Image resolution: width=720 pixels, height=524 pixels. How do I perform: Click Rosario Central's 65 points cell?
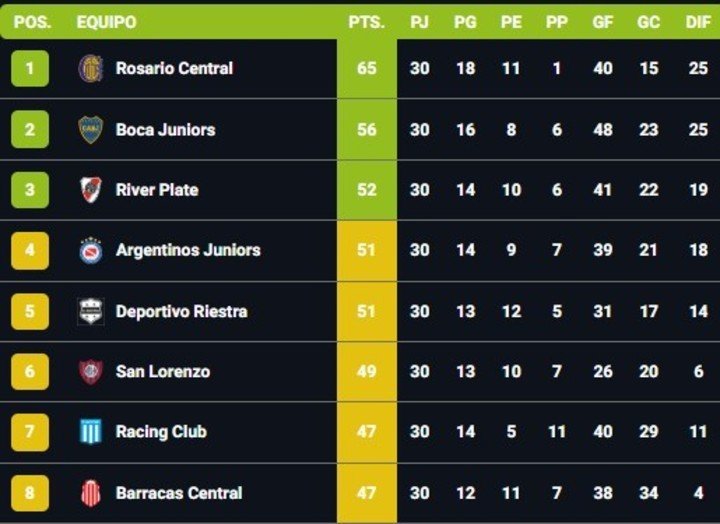pos(367,68)
